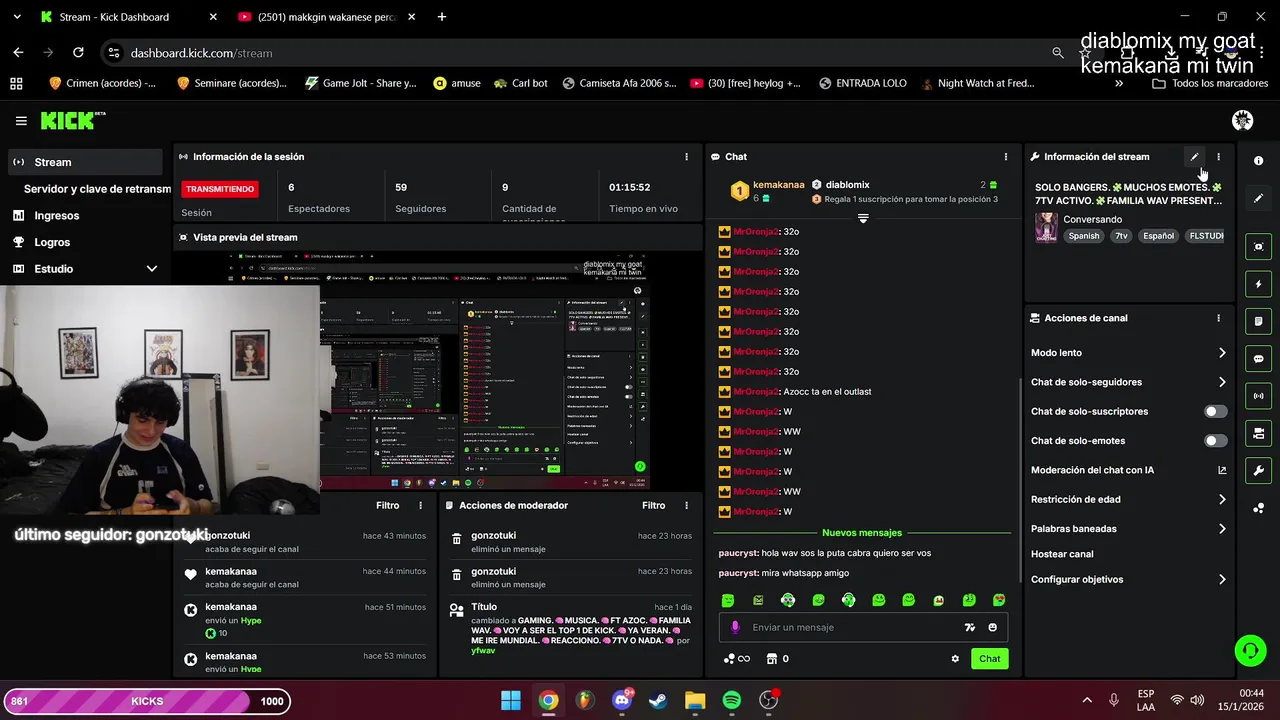This screenshot has height=720, width=1280.
Task: Click the Nuevos mensajes divider link
Action: (x=862, y=533)
